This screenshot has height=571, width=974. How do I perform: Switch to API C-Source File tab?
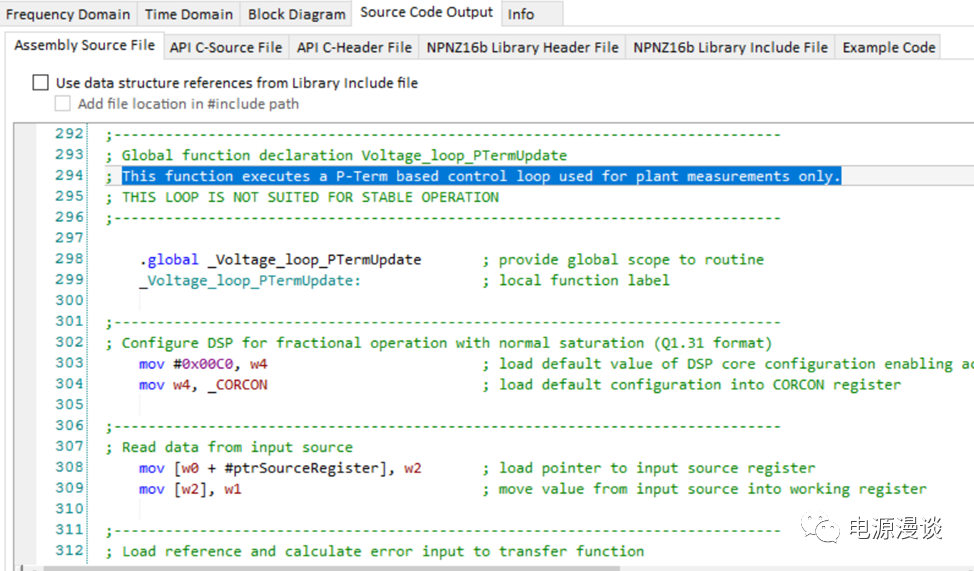[x=226, y=47]
